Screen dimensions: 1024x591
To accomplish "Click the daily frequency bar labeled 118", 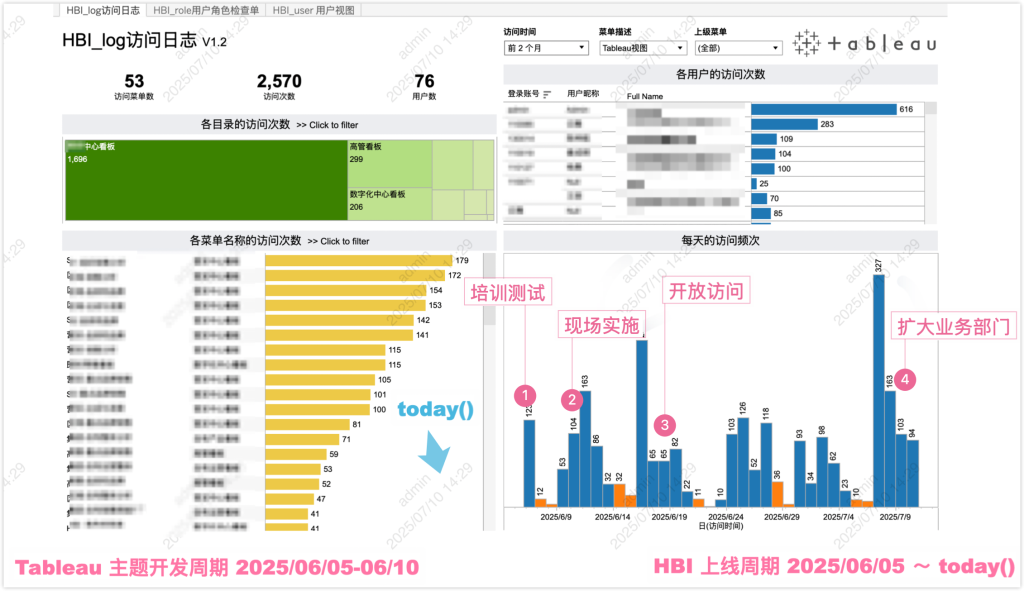I will pos(766,465).
